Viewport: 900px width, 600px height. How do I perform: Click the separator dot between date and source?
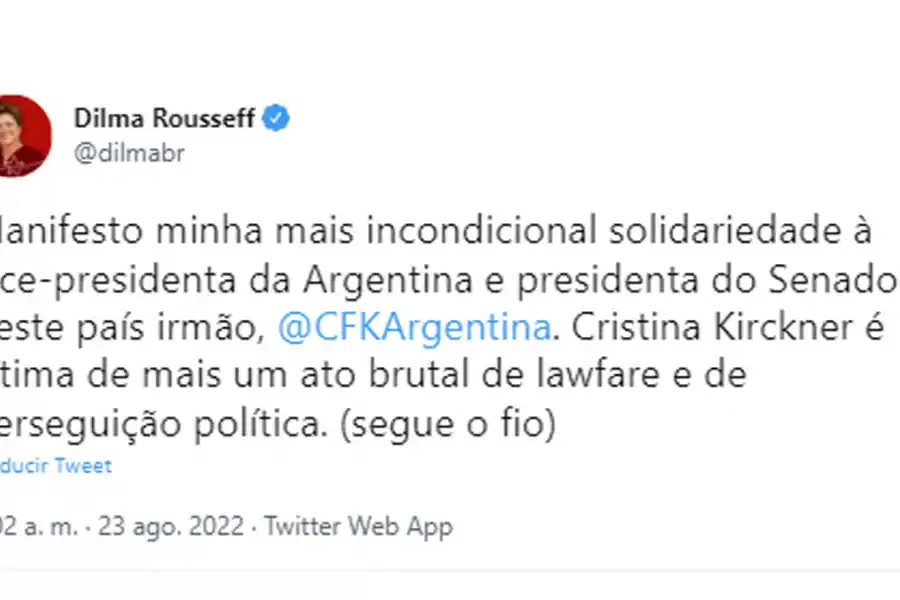(x=255, y=525)
